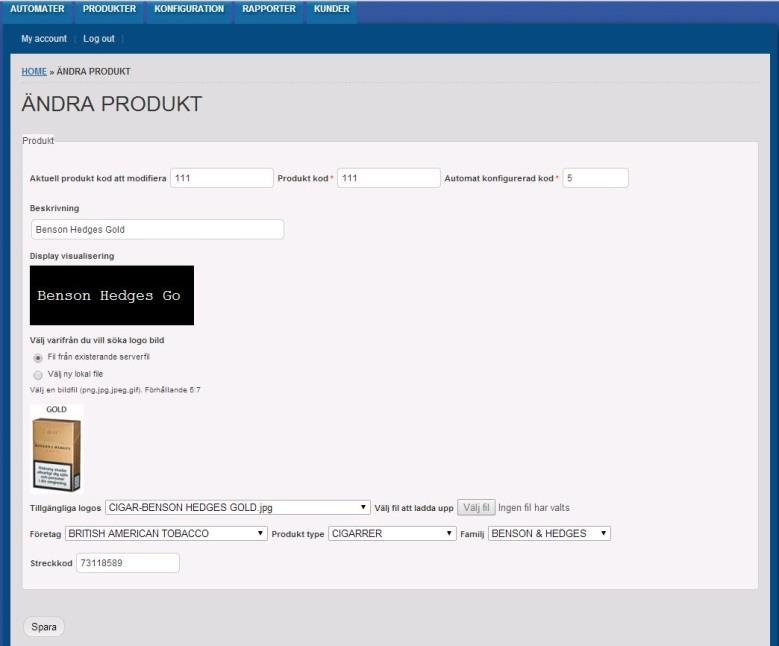Select Välj ny lokal file radio

click(38, 375)
